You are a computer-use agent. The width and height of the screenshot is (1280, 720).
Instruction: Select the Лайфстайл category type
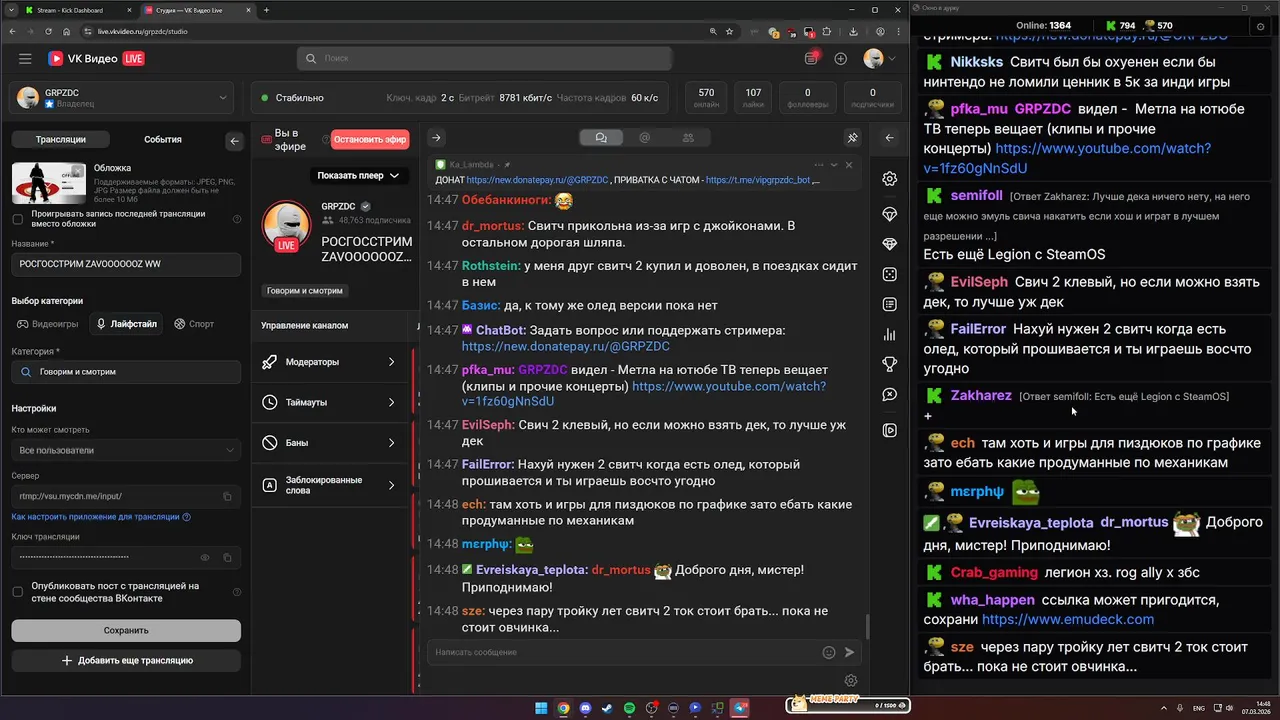coord(126,324)
